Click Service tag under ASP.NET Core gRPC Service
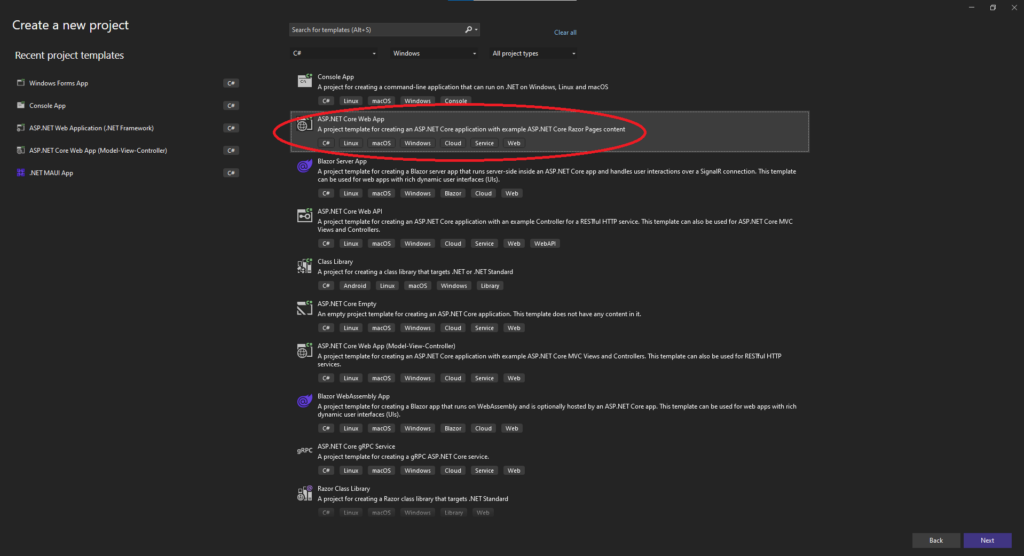 pos(484,470)
